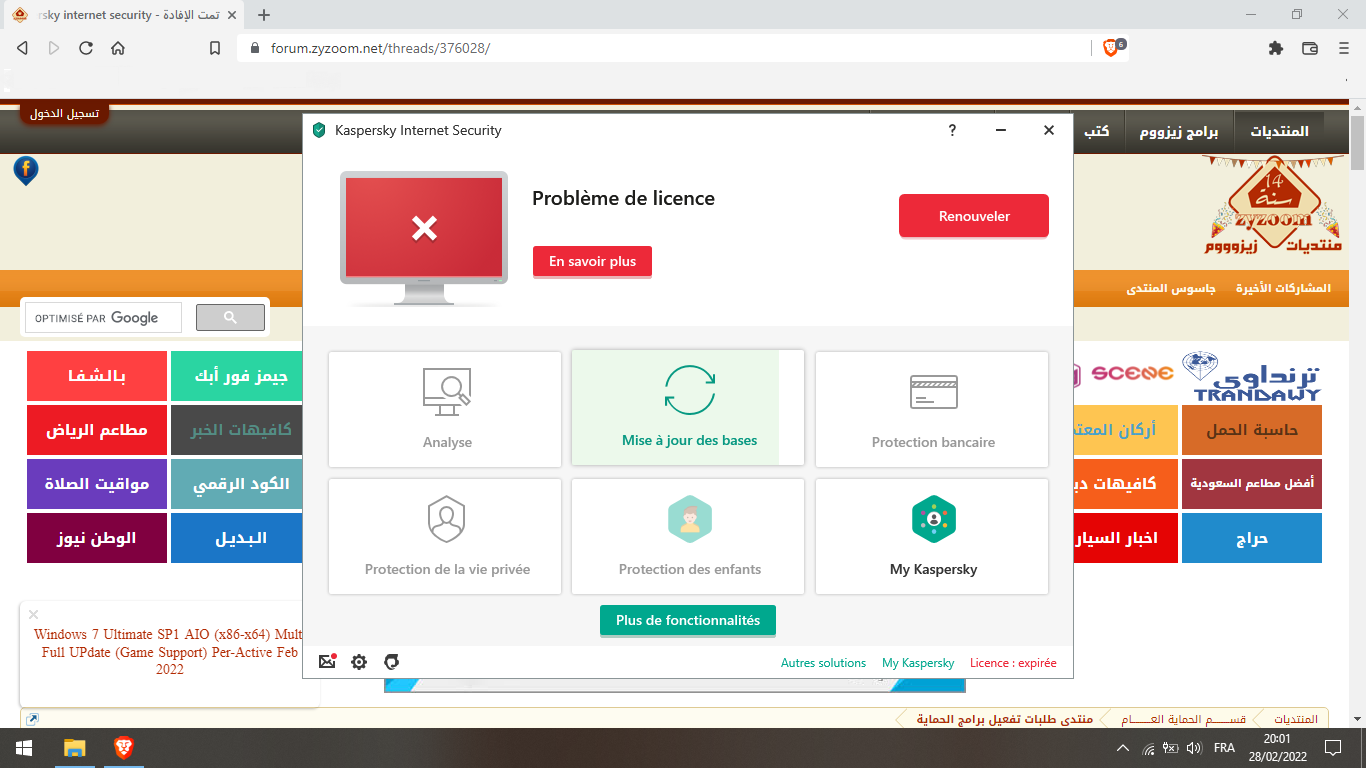The width and height of the screenshot is (1366, 768).
Task: Click the En savoir plus button
Action: pos(592,262)
